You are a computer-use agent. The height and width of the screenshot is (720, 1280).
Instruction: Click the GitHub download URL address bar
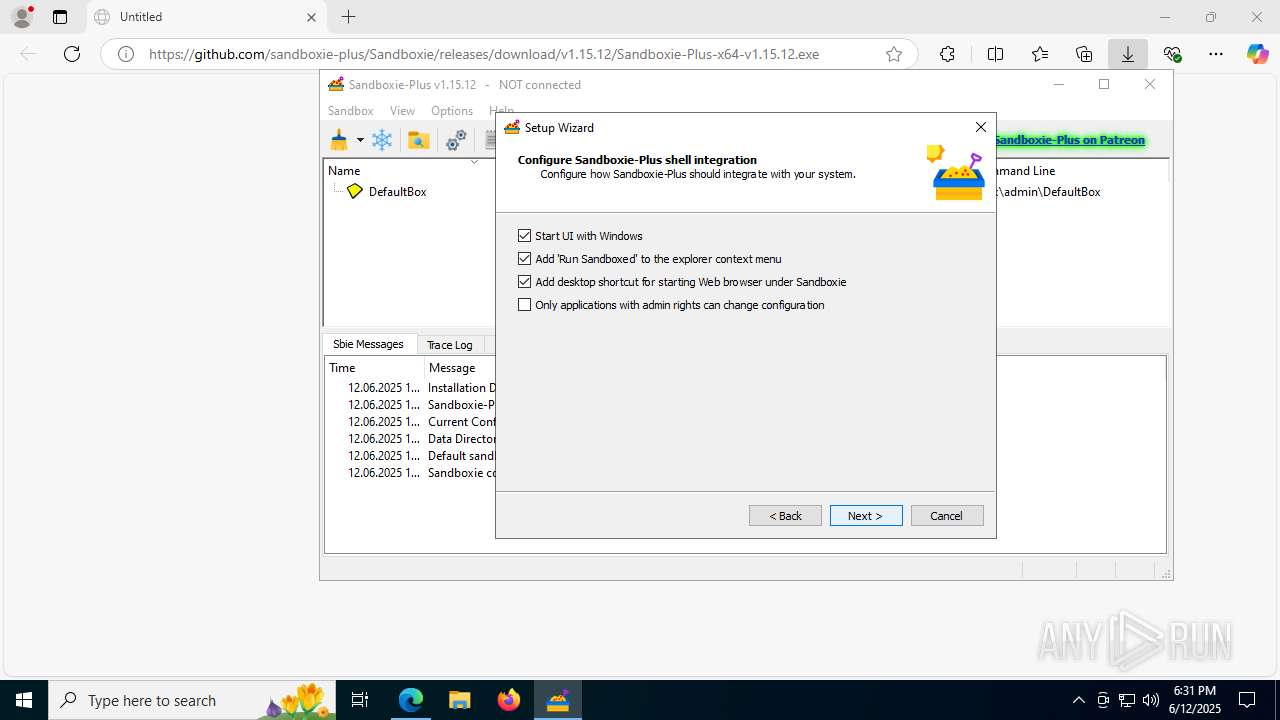484,54
